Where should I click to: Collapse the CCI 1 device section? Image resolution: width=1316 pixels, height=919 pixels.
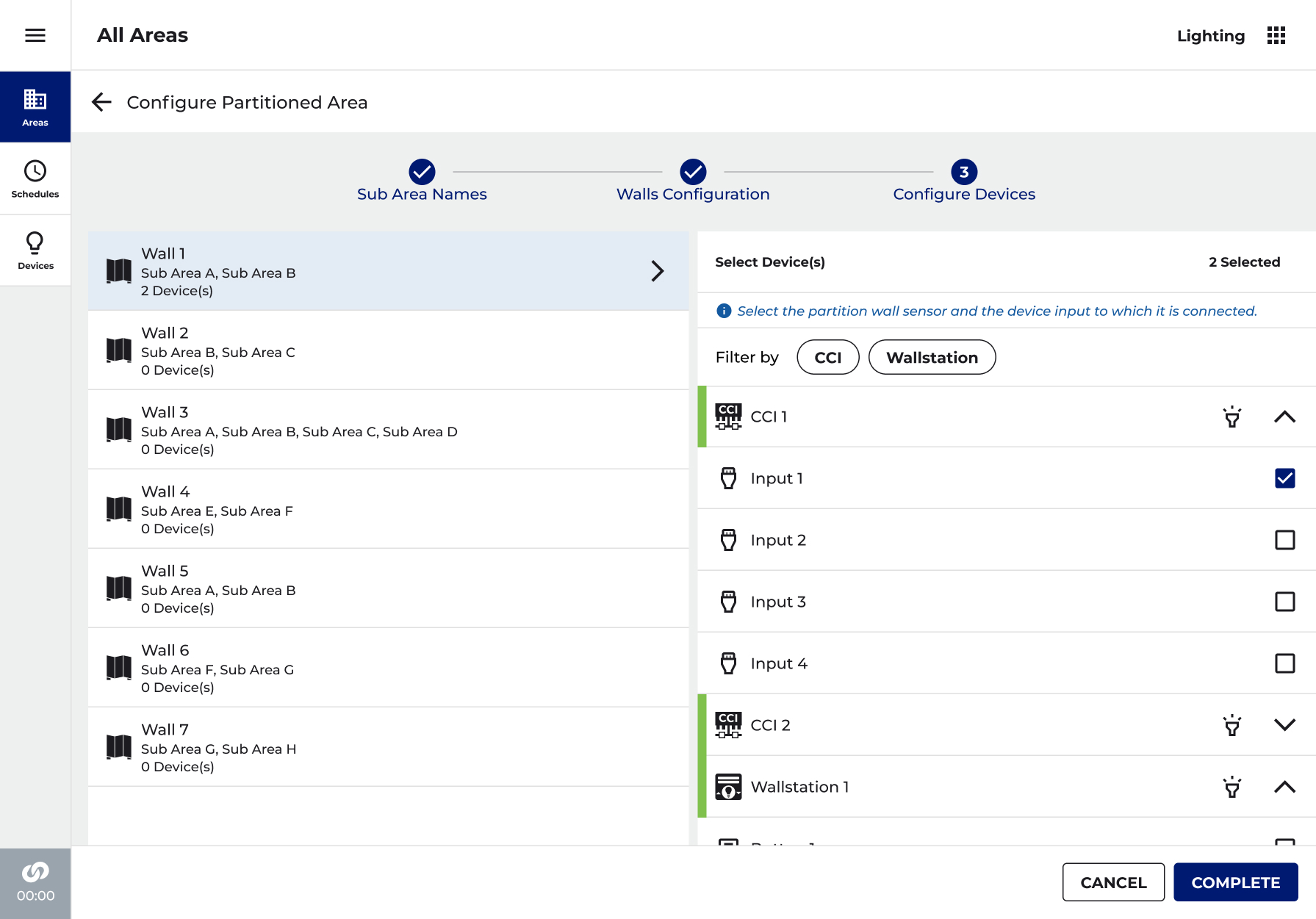(1284, 417)
